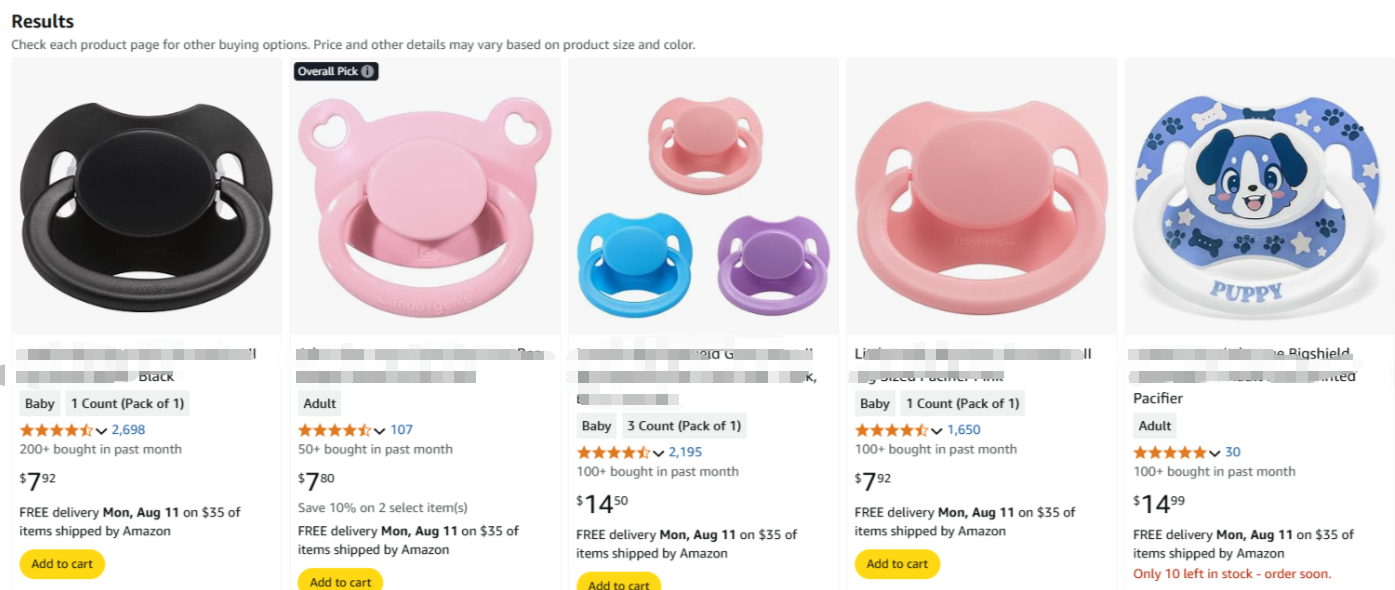
Task: Click star rating of puppy pacifier
Action: [1169, 452]
